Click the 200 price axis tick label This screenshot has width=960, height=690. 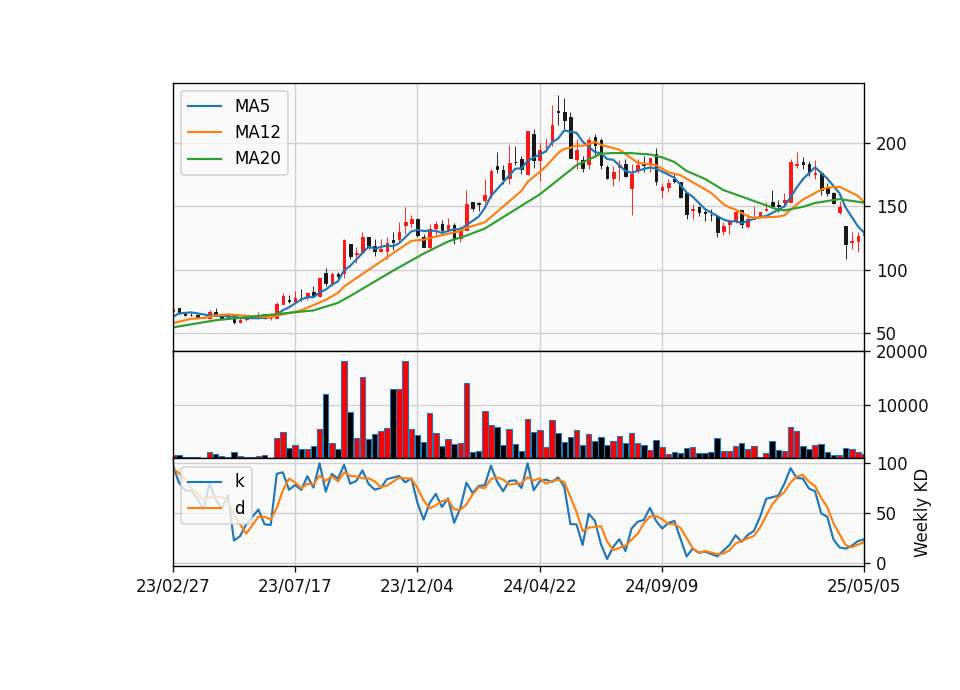pos(891,144)
